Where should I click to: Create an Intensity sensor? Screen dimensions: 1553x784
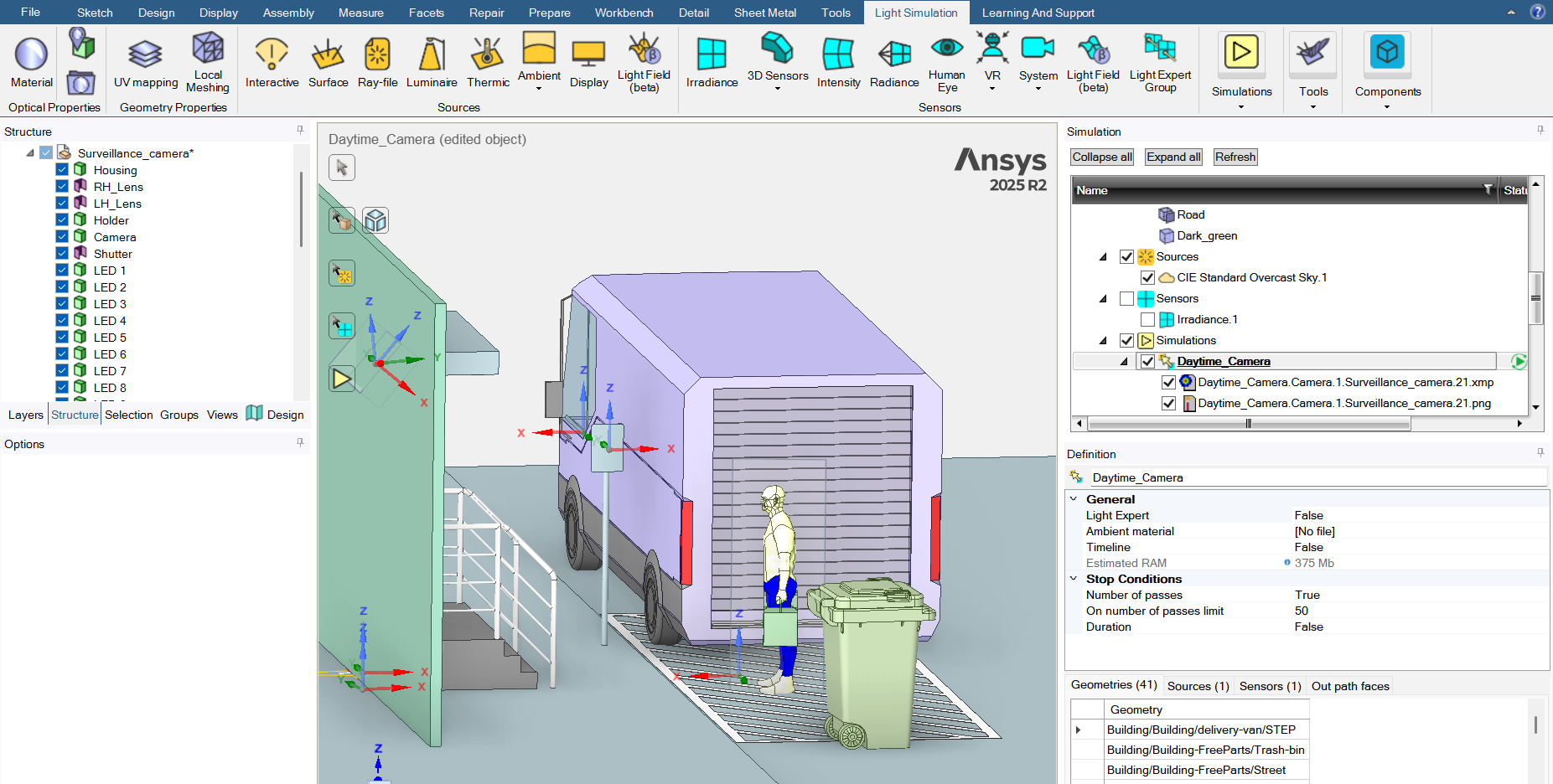[838, 63]
